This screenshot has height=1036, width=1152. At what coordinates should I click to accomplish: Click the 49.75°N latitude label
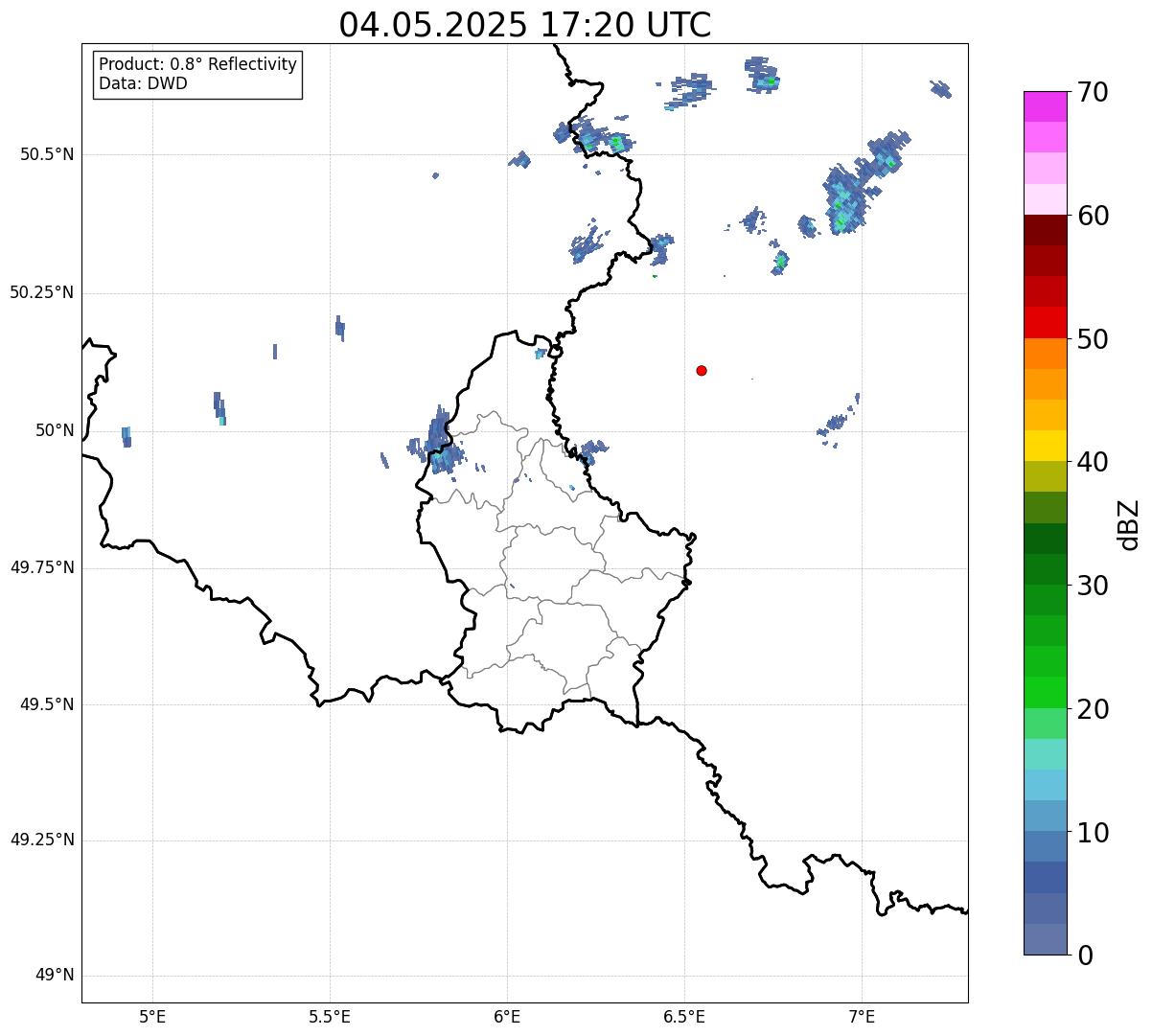click(x=42, y=567)
